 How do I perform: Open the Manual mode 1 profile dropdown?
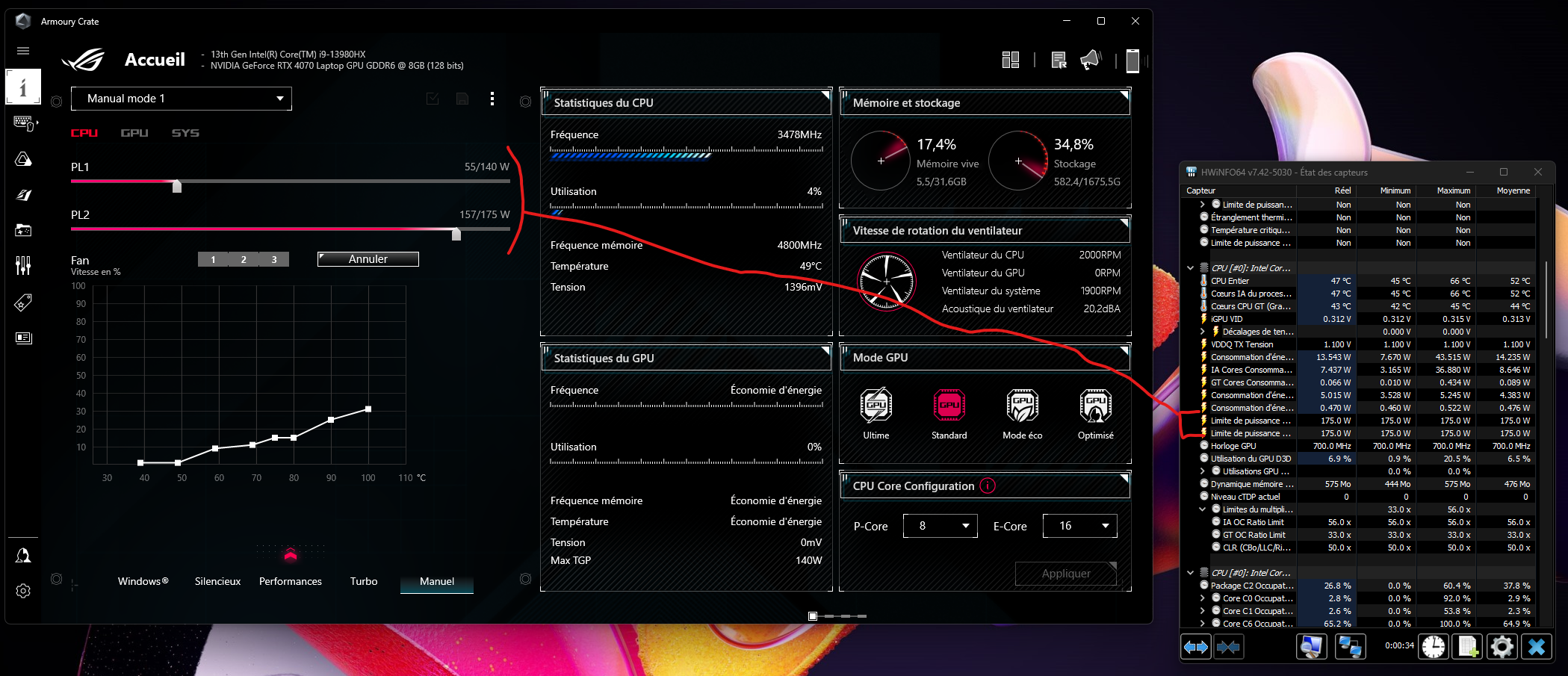[182, 99]
